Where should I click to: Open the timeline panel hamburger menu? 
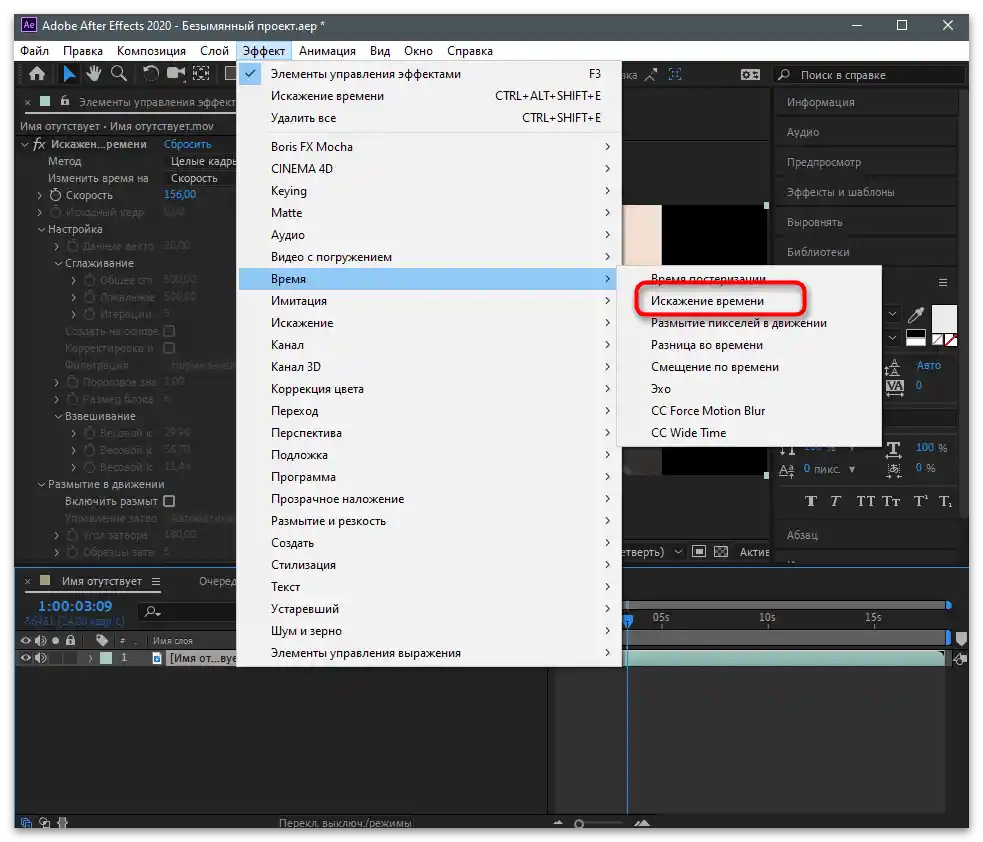tap(156, 582)
